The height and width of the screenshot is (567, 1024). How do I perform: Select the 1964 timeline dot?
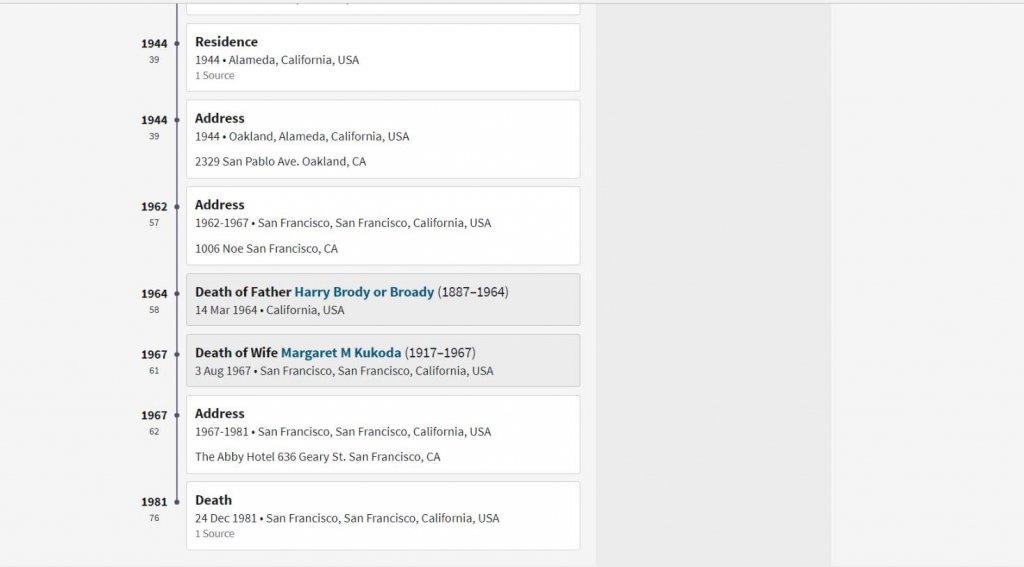coord(177,294)
